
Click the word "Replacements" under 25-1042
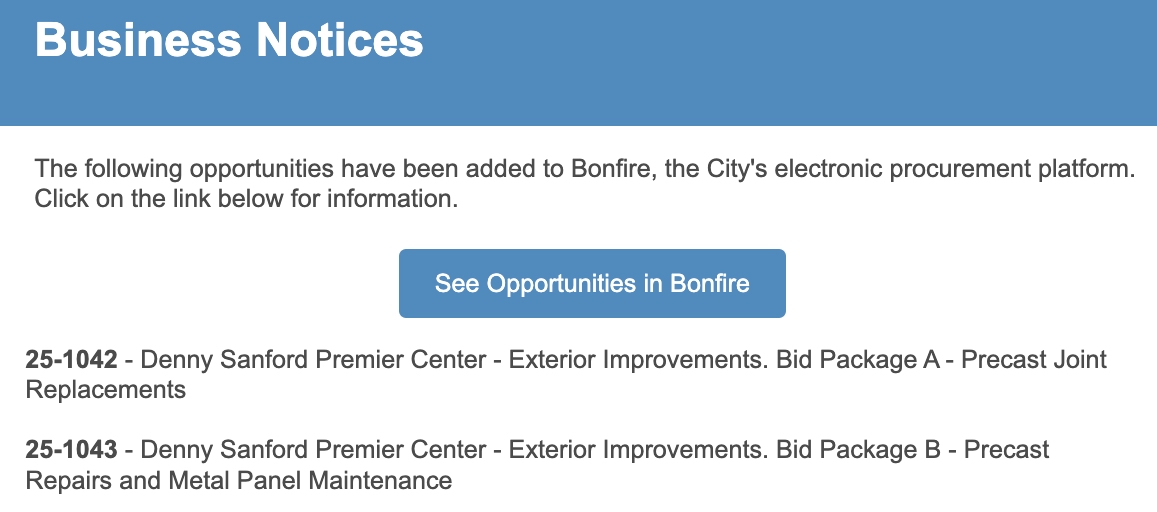pyautogui.click(x=106, y=390)
